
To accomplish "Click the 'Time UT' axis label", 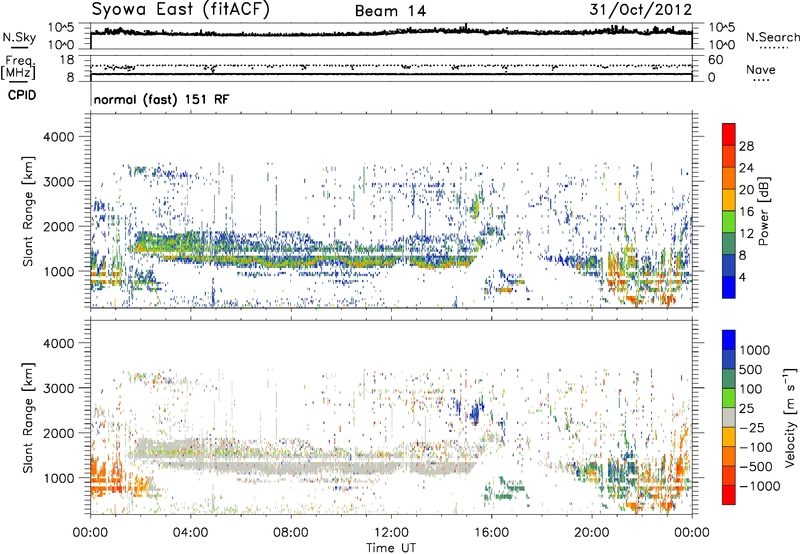I will pyautogui.click(x=391, y=547).
